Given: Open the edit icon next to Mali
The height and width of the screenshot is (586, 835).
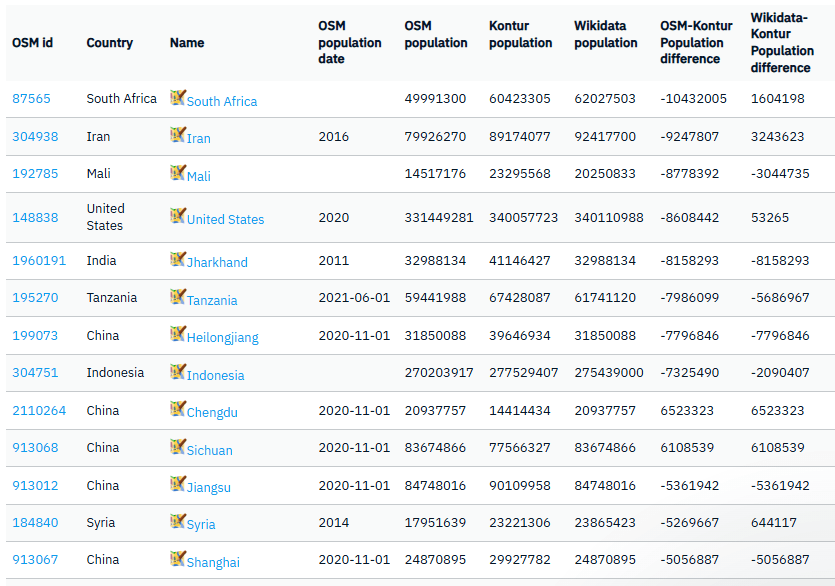Looking at the screenshot, I should click(x=178, y=173).
